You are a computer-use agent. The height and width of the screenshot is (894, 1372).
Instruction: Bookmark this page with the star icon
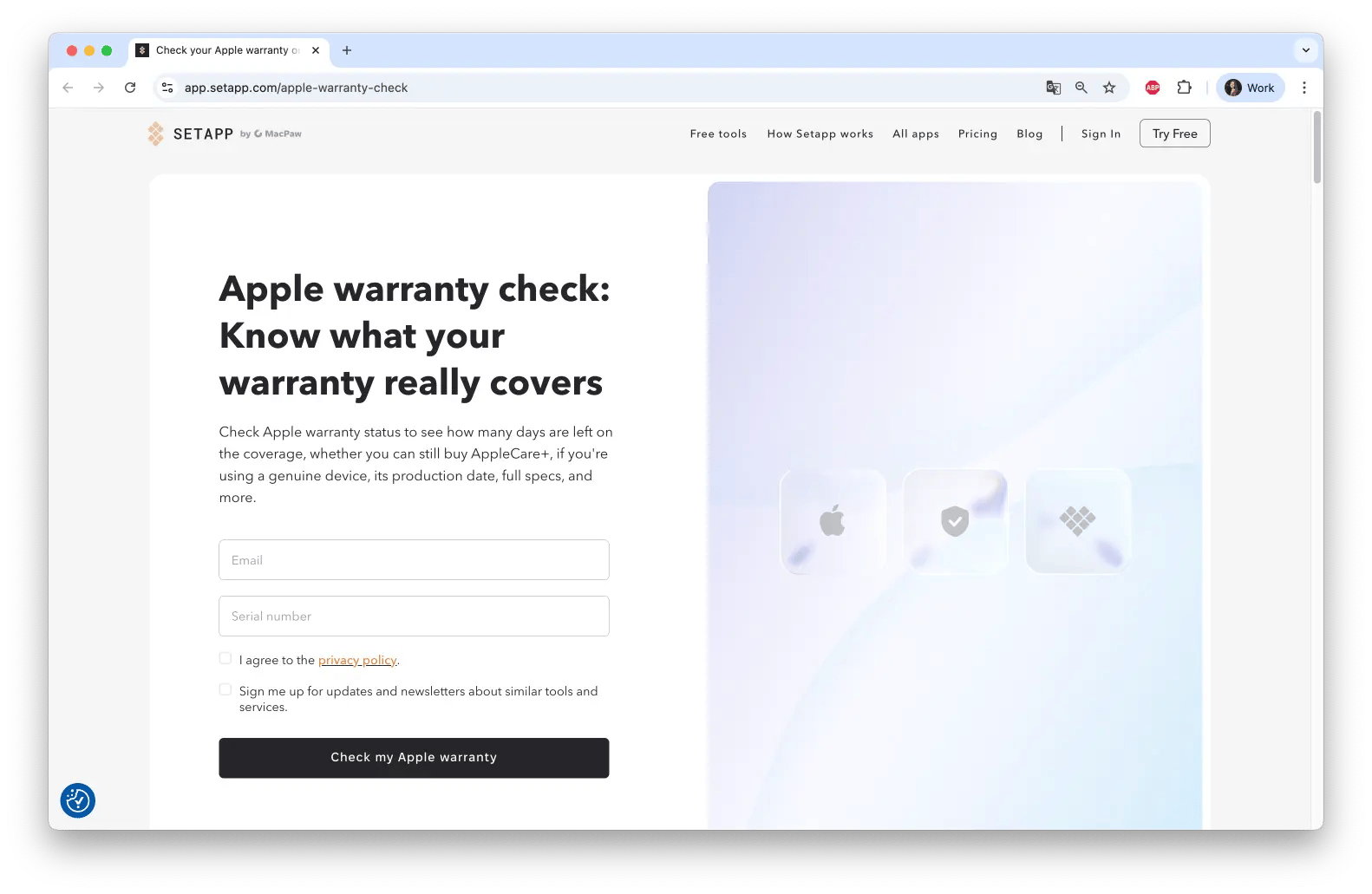click(1109, 88)
